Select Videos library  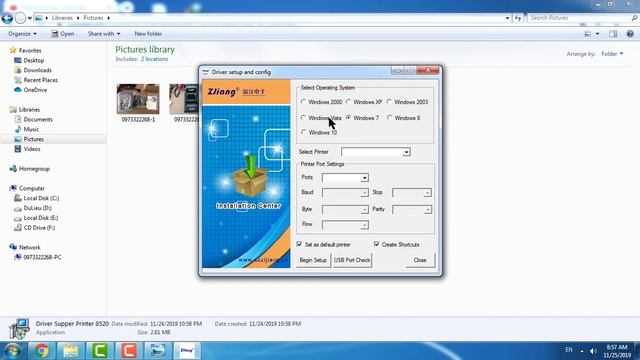pos(32,149)
